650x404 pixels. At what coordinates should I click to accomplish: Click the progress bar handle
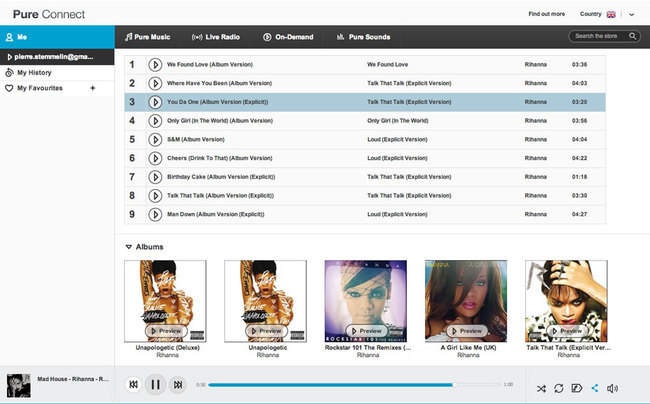point(455,385)
